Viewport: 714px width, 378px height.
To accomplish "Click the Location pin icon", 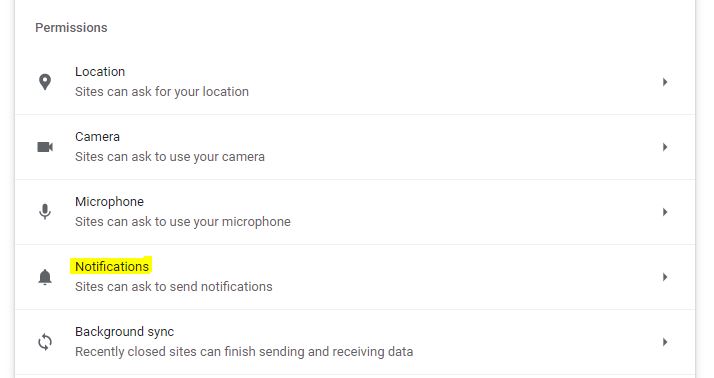I will pyautogui.click(x=45, y=82).
